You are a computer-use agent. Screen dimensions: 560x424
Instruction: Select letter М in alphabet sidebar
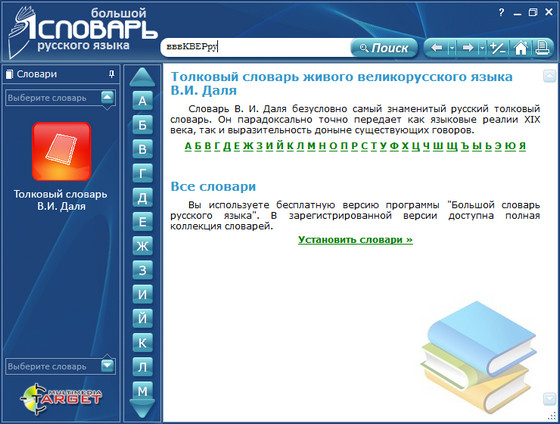[x=142, y=390]
